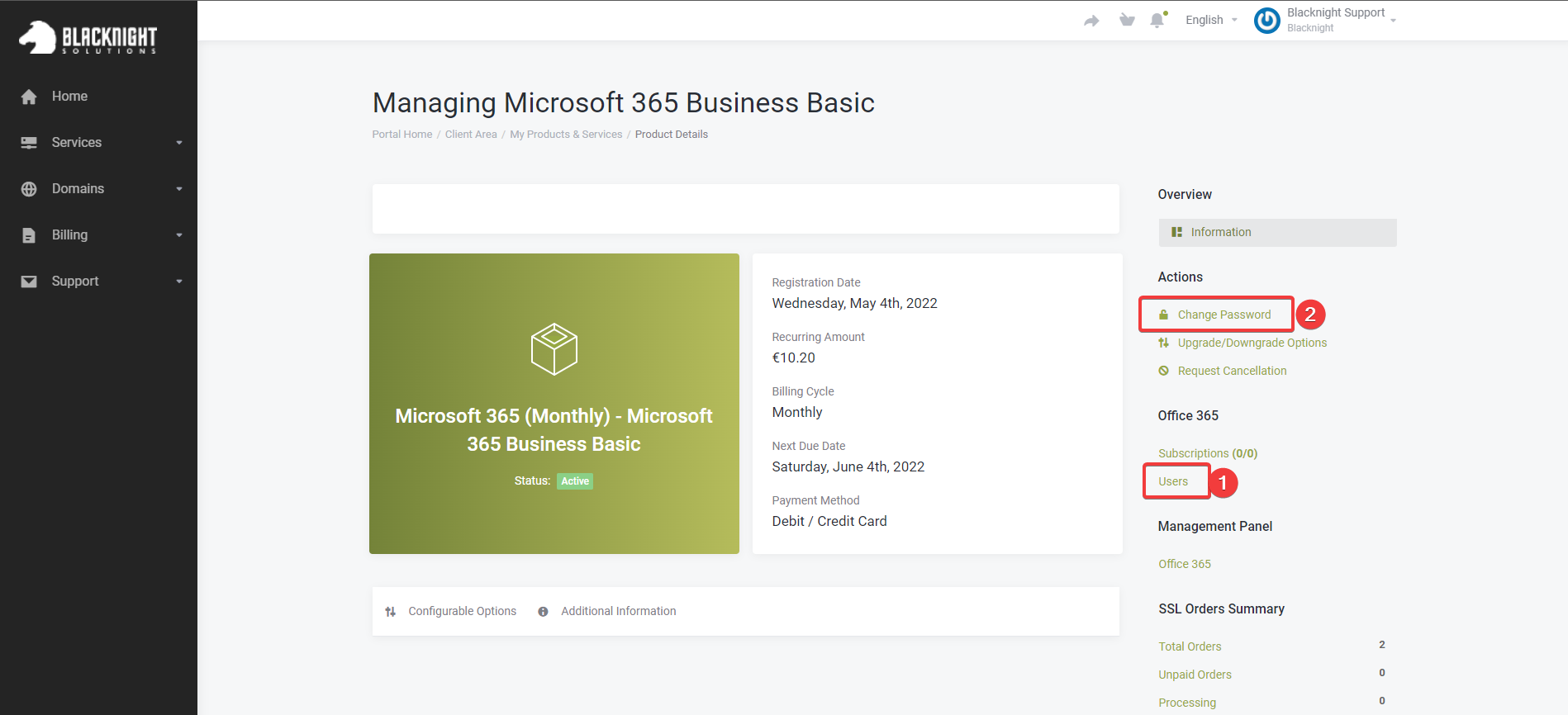Follow the Portal Home breadcrumb
Image resolution: width=1568 pixels, height=715 pixels.
tap(402, 135)
